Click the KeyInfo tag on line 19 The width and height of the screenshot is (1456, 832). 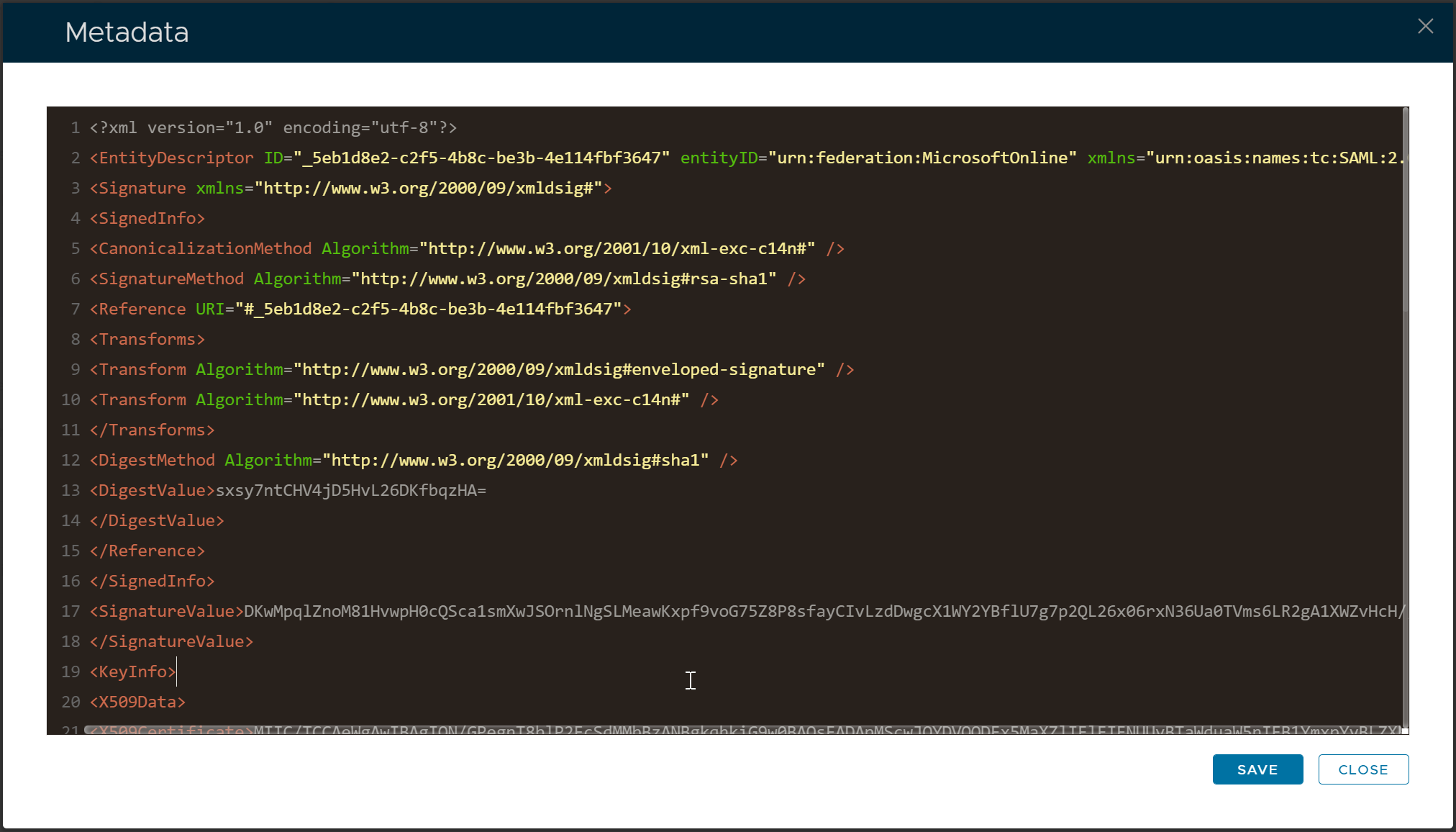(132, 672)
